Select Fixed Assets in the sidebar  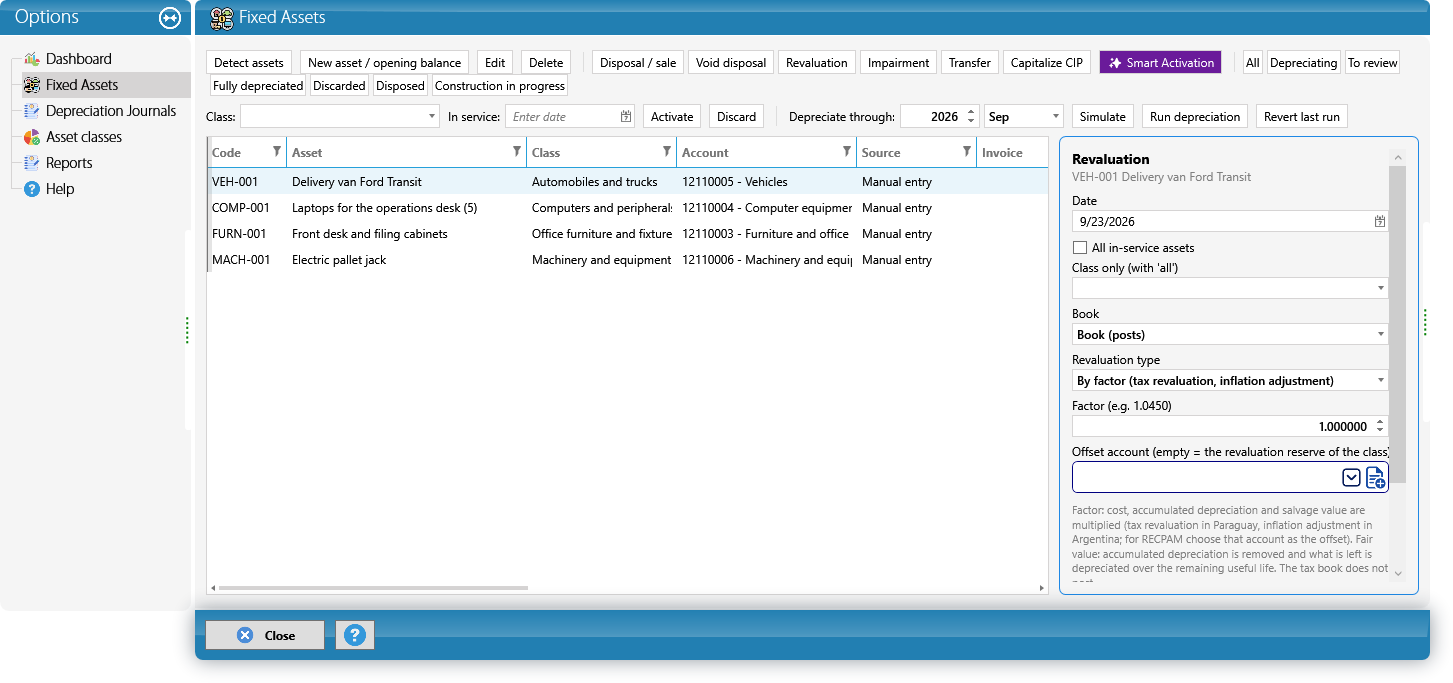click(x=82, y=85)
